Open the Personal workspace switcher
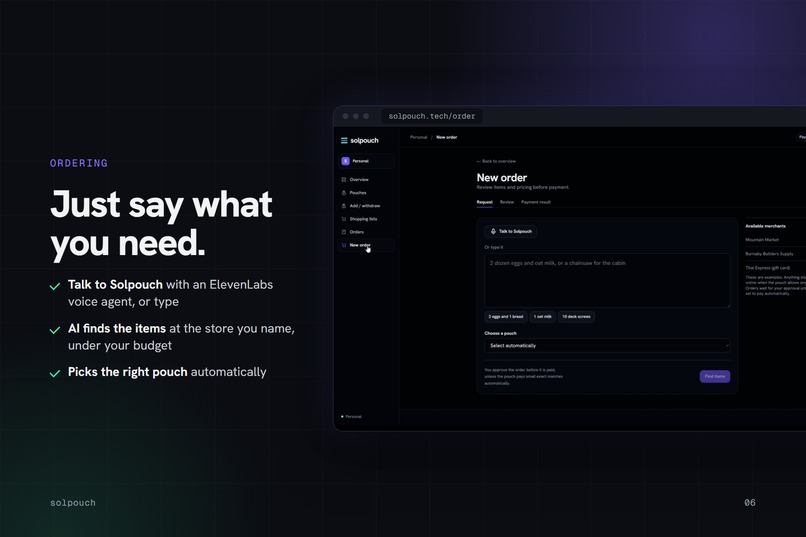This screenshot has height=537, width=806. pyautogui.click(x=367, y=161)
